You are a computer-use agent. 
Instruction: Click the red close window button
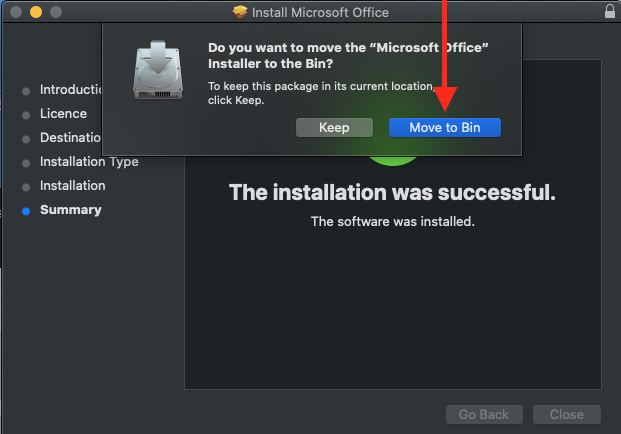(x=16, y=13)
